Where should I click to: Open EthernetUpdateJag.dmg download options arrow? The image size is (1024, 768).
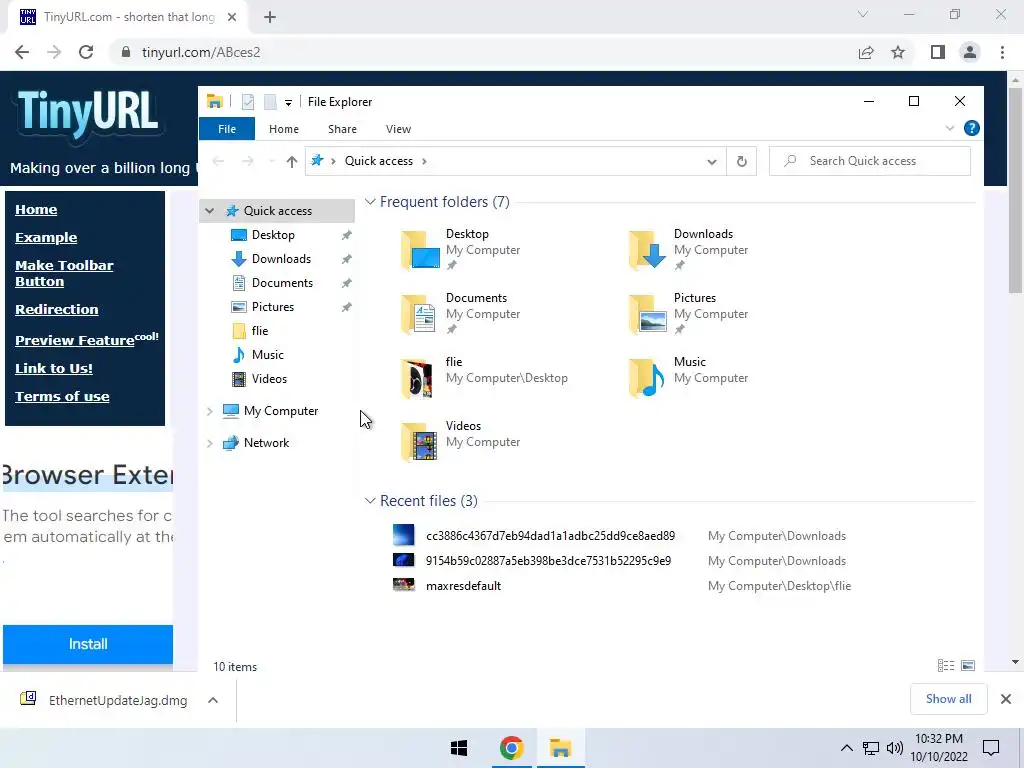(x=212, y=701)
